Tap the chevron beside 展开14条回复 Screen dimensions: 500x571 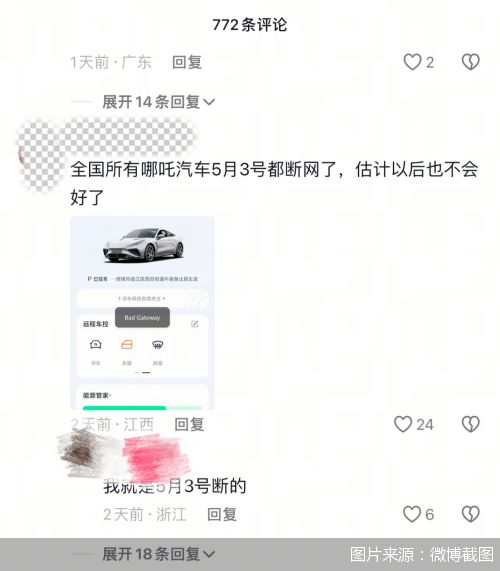tap(209, 102)
